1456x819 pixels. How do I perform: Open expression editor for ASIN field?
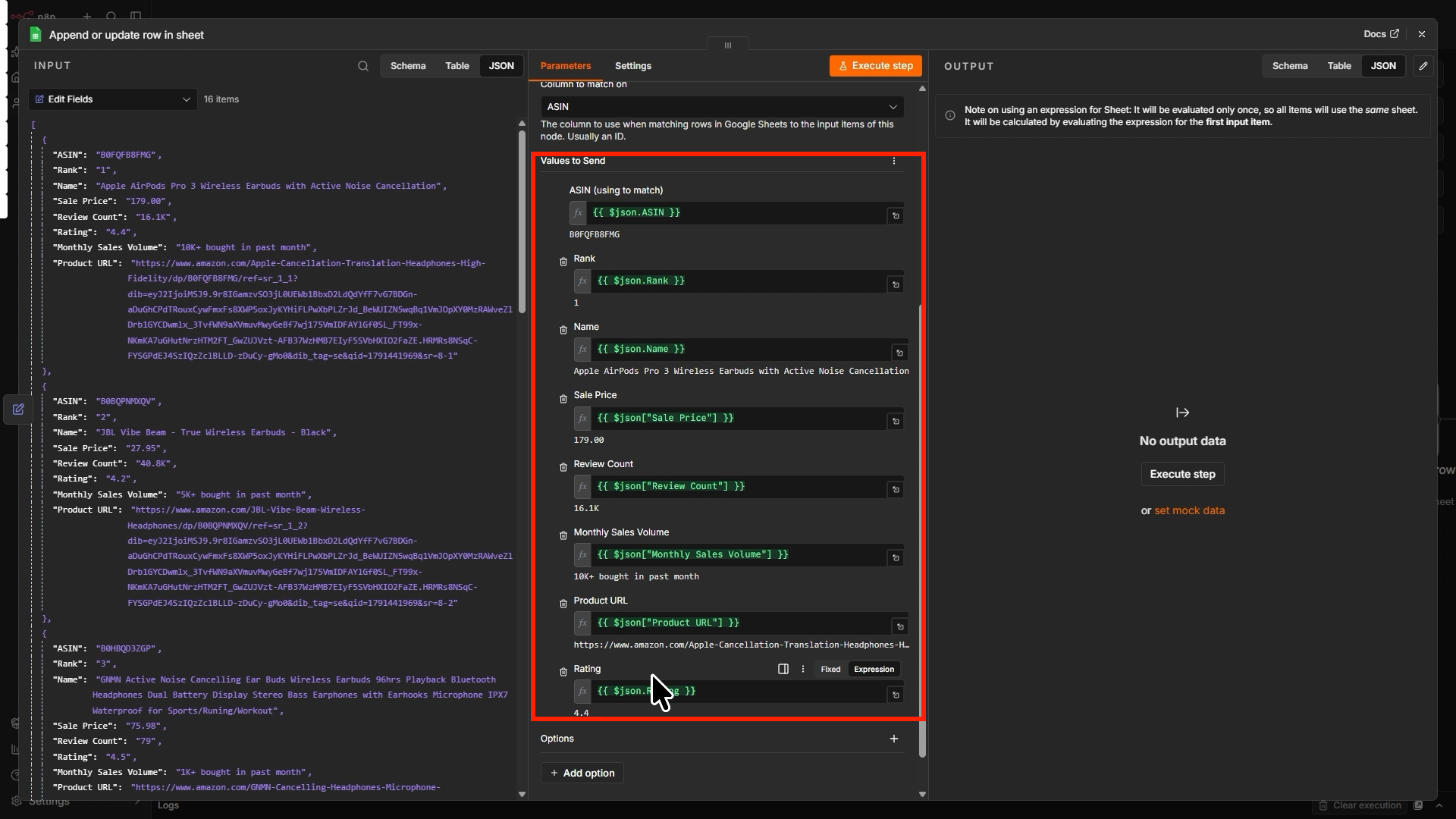[x=896, y=216]
